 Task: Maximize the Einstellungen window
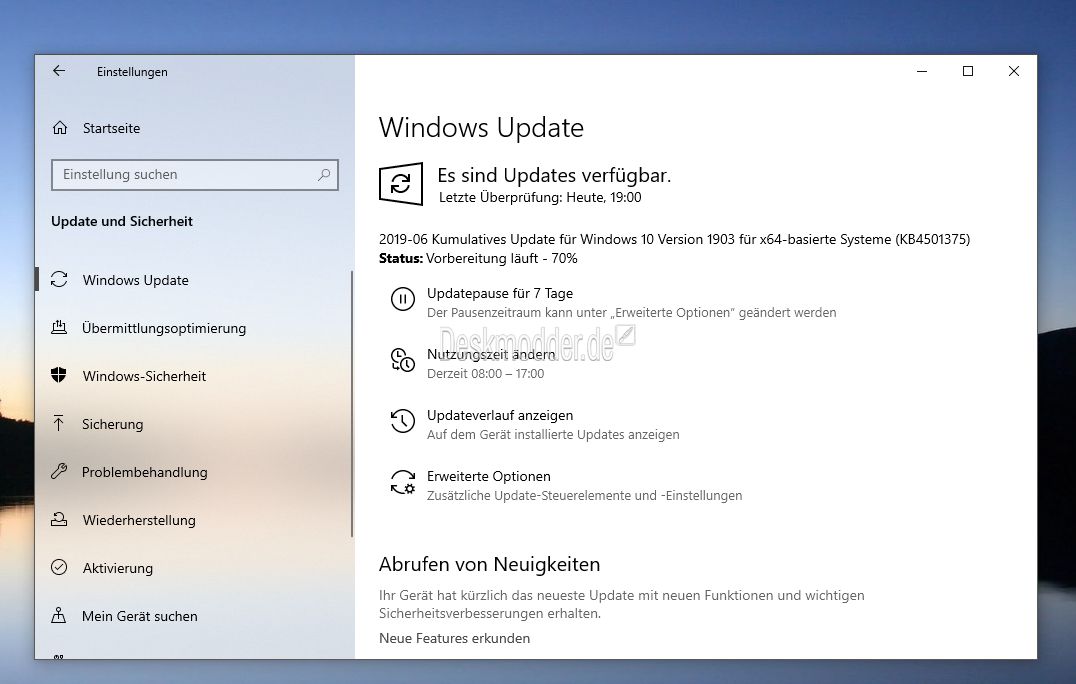[x=968, y=71]
